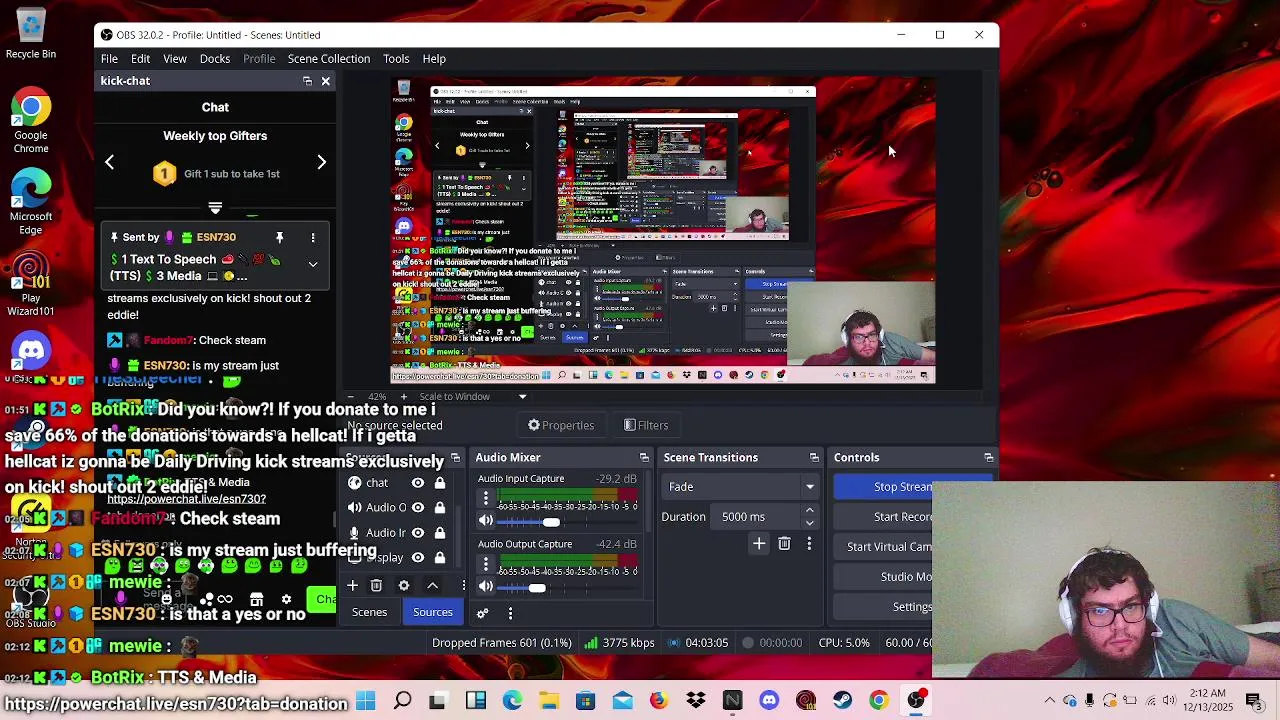The height and width of the screenshot is (720, 1280).
Task: Open Audio Mixer three-dot menu
Action: tap(510, 612)
